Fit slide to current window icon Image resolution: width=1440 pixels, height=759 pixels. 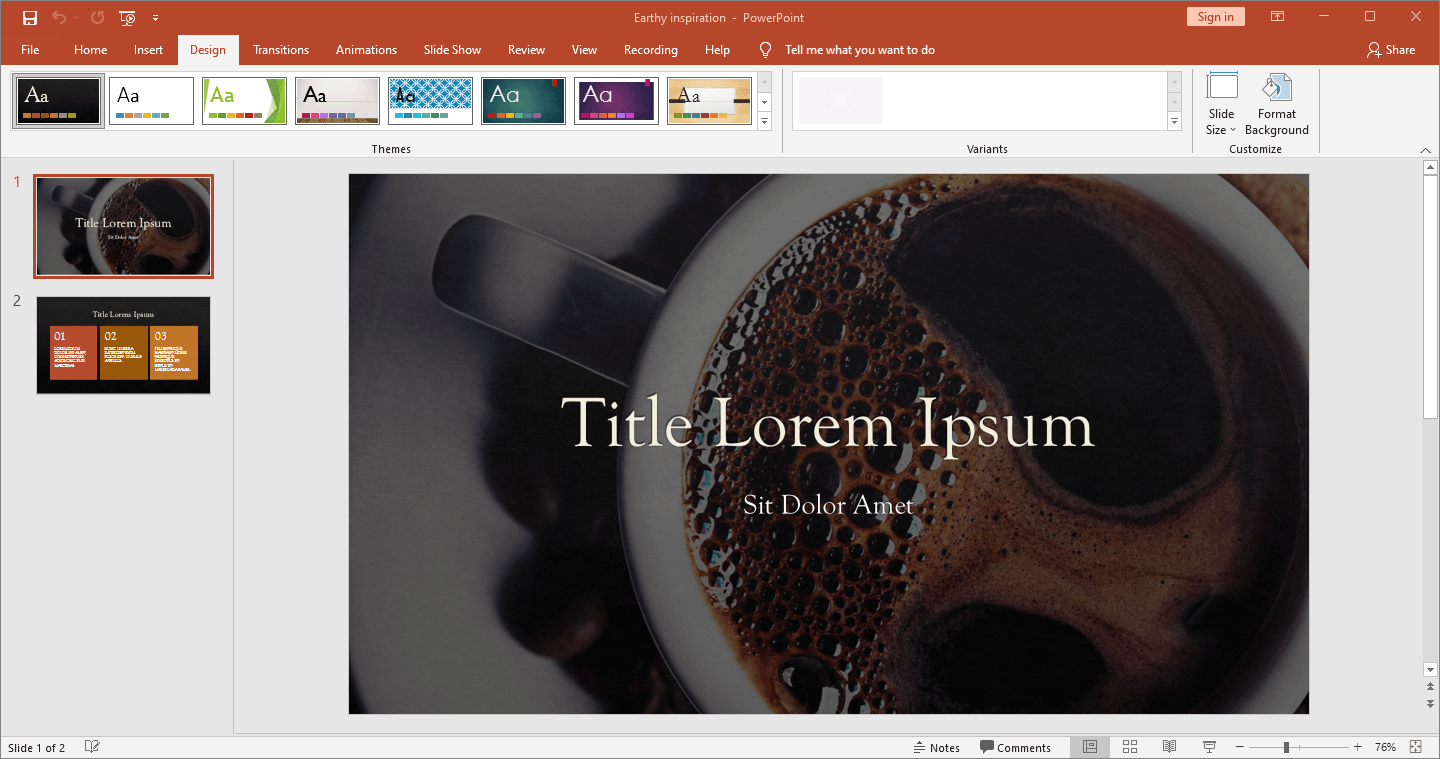(1415, 747)
